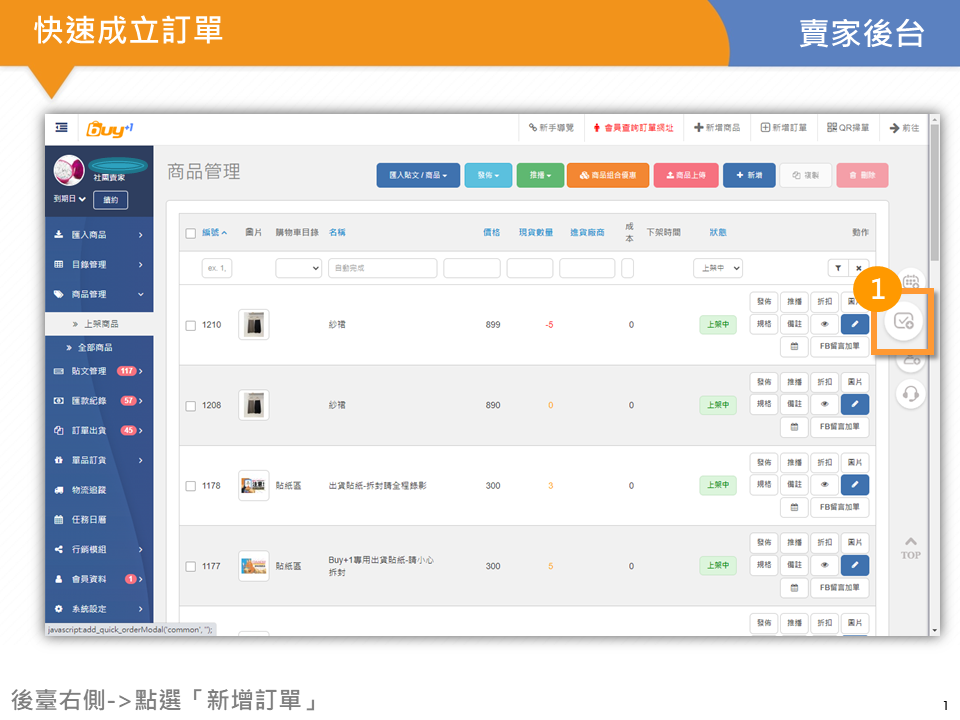Screen dimensions: 960x720
Task: Toggle the sidebar hamburger menu icon
Action: pyautogui.click(x=62, y=128)
